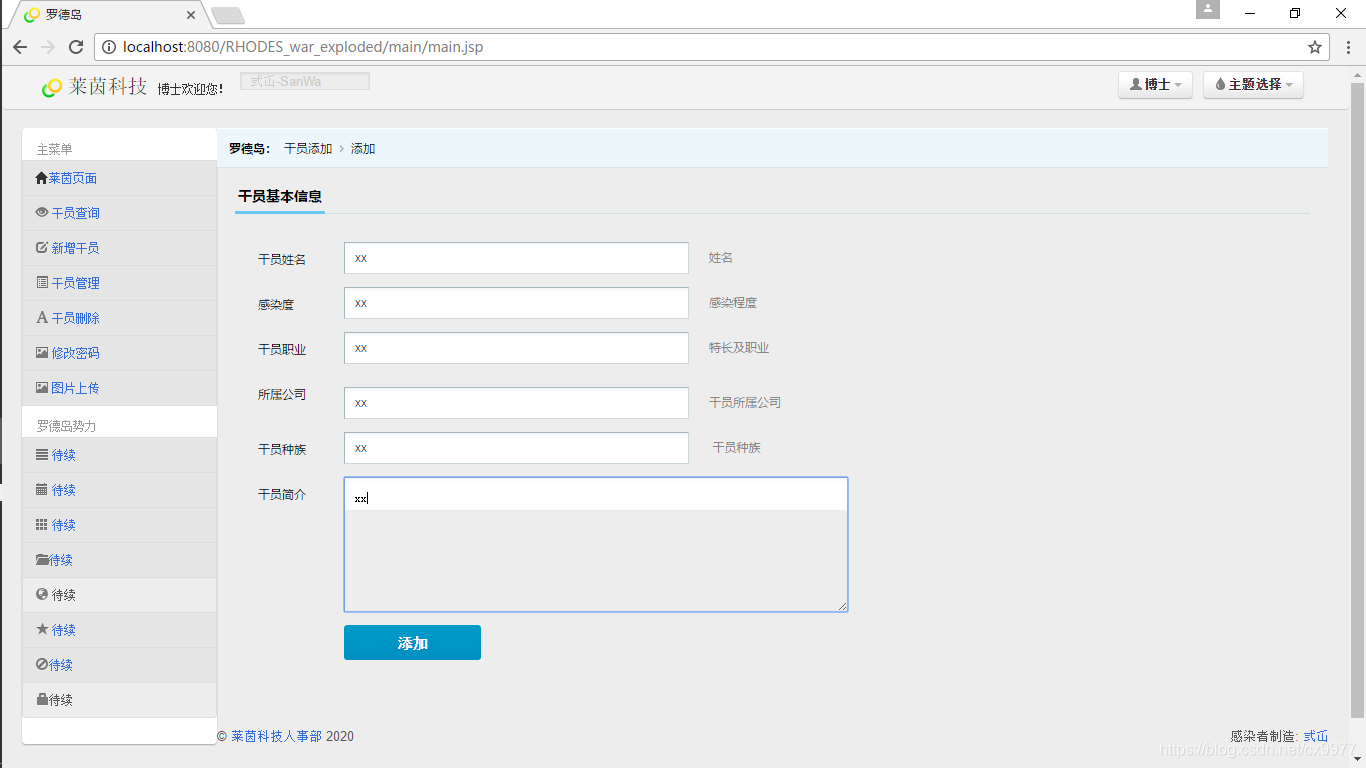Click the Chrome profile avatar icon
The width and height of the screenshot is (1366, 768).
tap(1208, 9)
